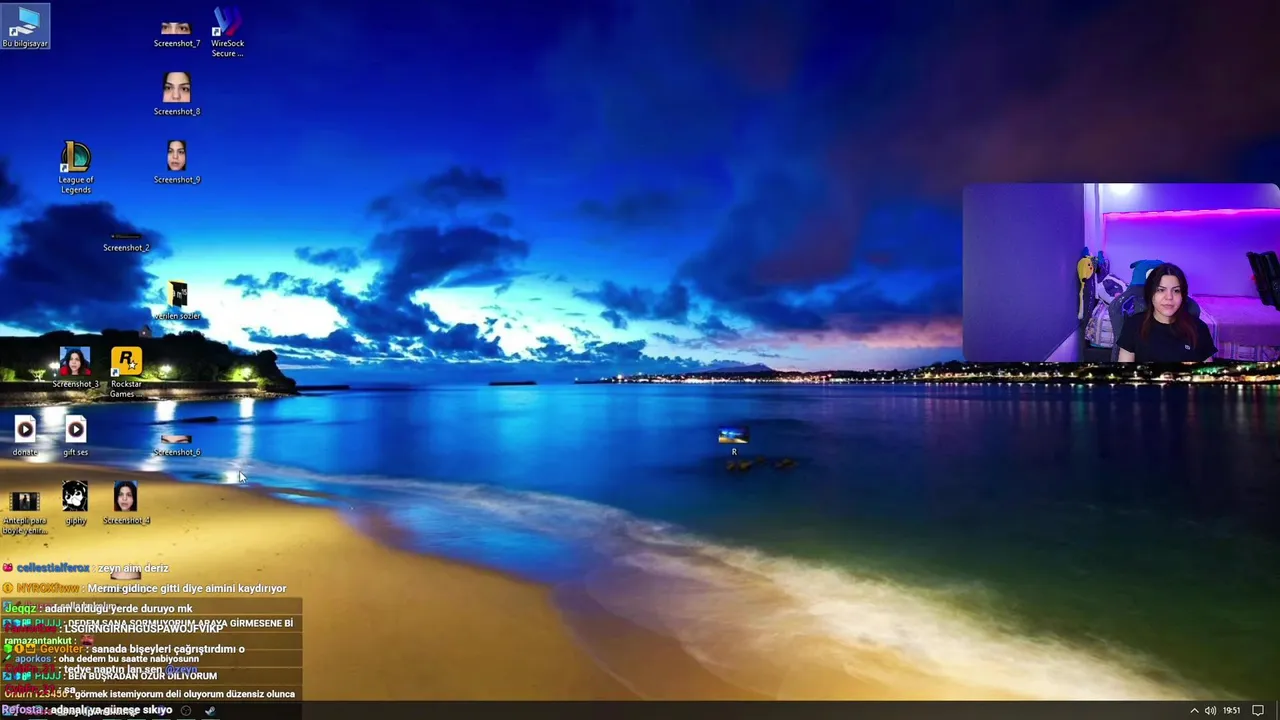Click chat message 'sanada bişeyleri çağrıştırdımı o'
1280x720 pixels.
click(168, 649)
